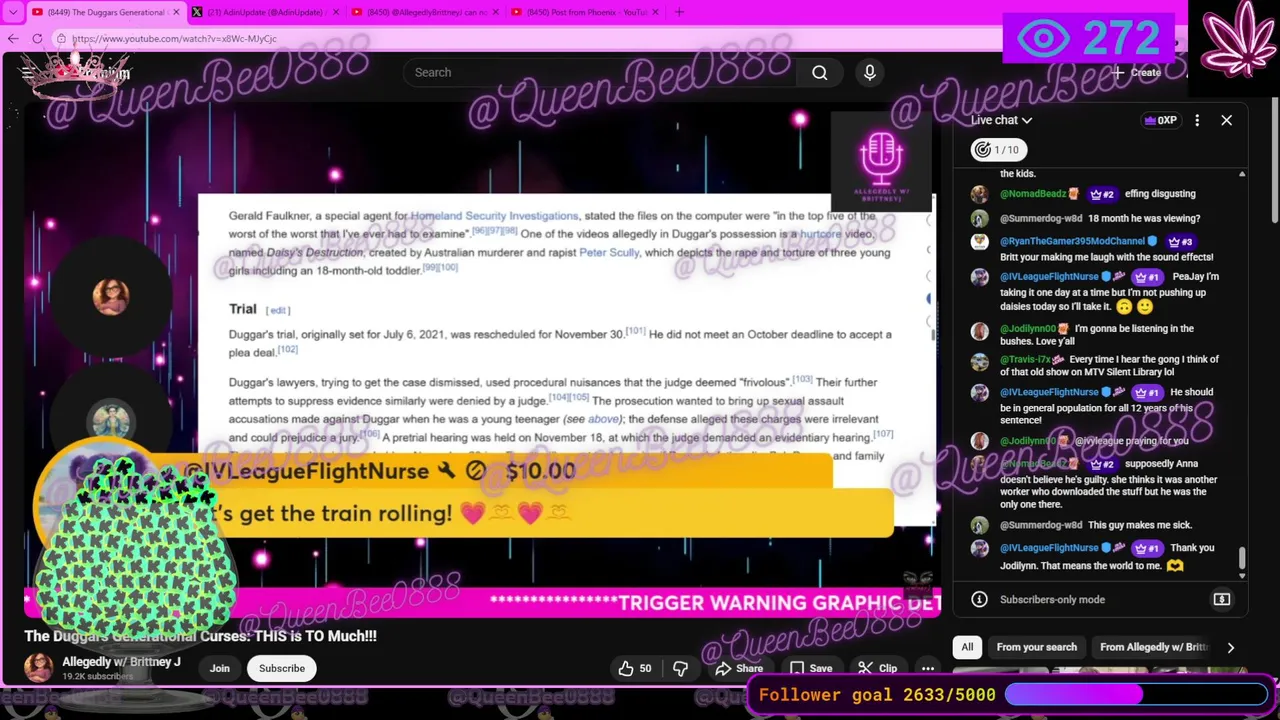Click icon right of subscribers-only mode
The height and width of the screenshot is (720, 1280).
point(1221,599)
